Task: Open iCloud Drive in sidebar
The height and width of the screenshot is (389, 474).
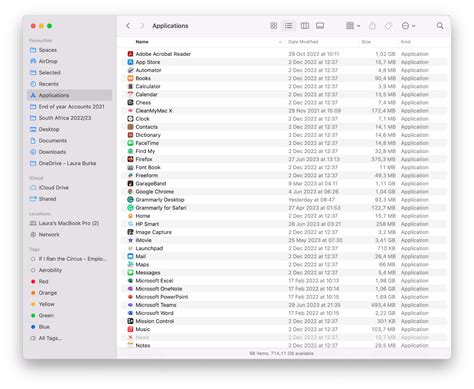Action: coord(69,188)
